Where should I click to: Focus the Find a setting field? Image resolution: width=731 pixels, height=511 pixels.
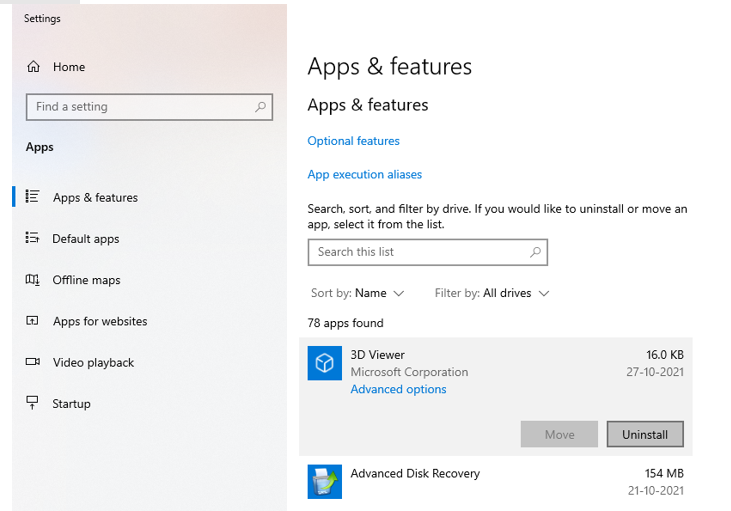[x=149, y=107]
